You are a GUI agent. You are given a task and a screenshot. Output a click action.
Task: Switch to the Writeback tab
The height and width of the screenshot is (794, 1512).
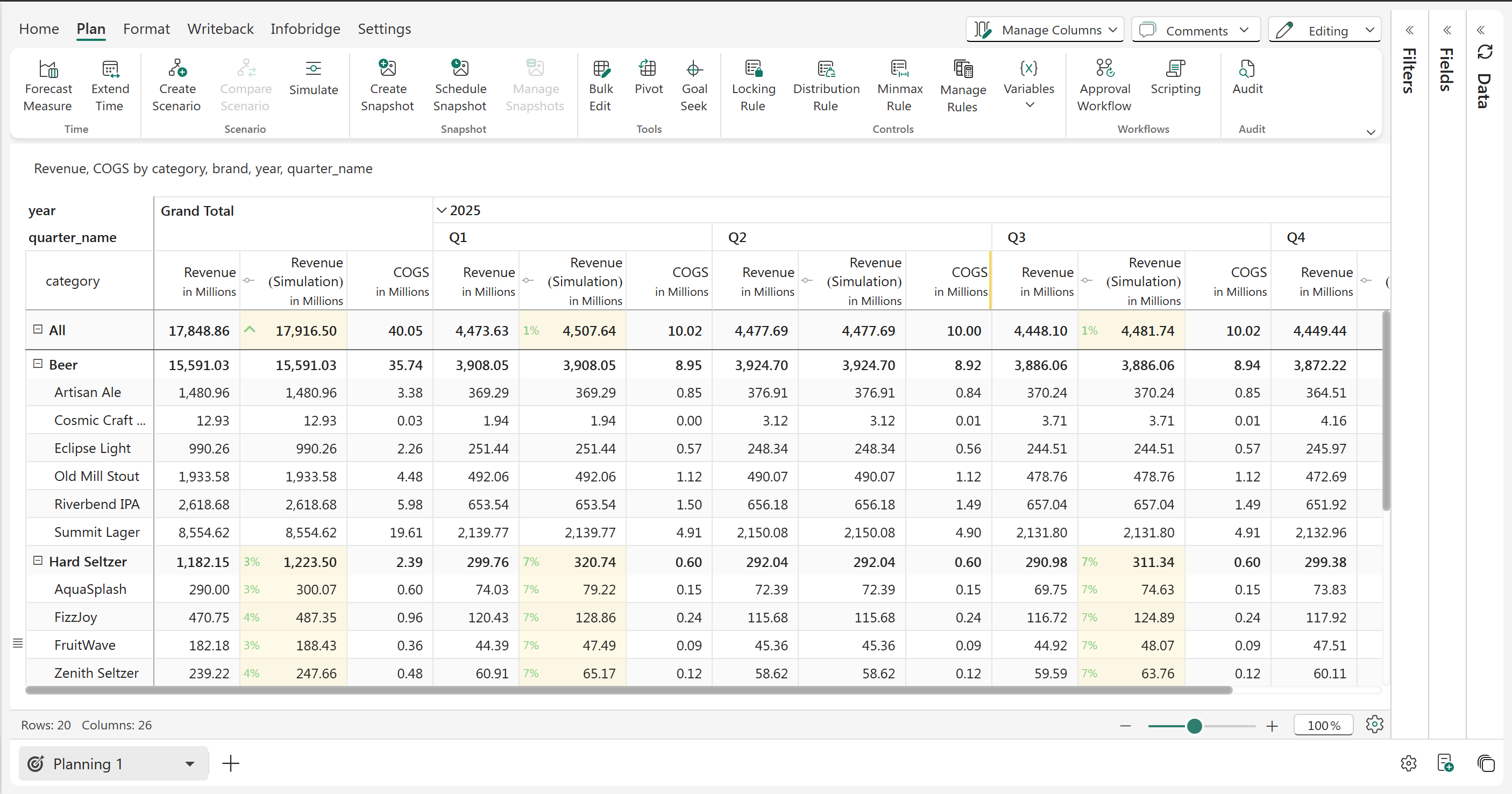coord(220,29)
